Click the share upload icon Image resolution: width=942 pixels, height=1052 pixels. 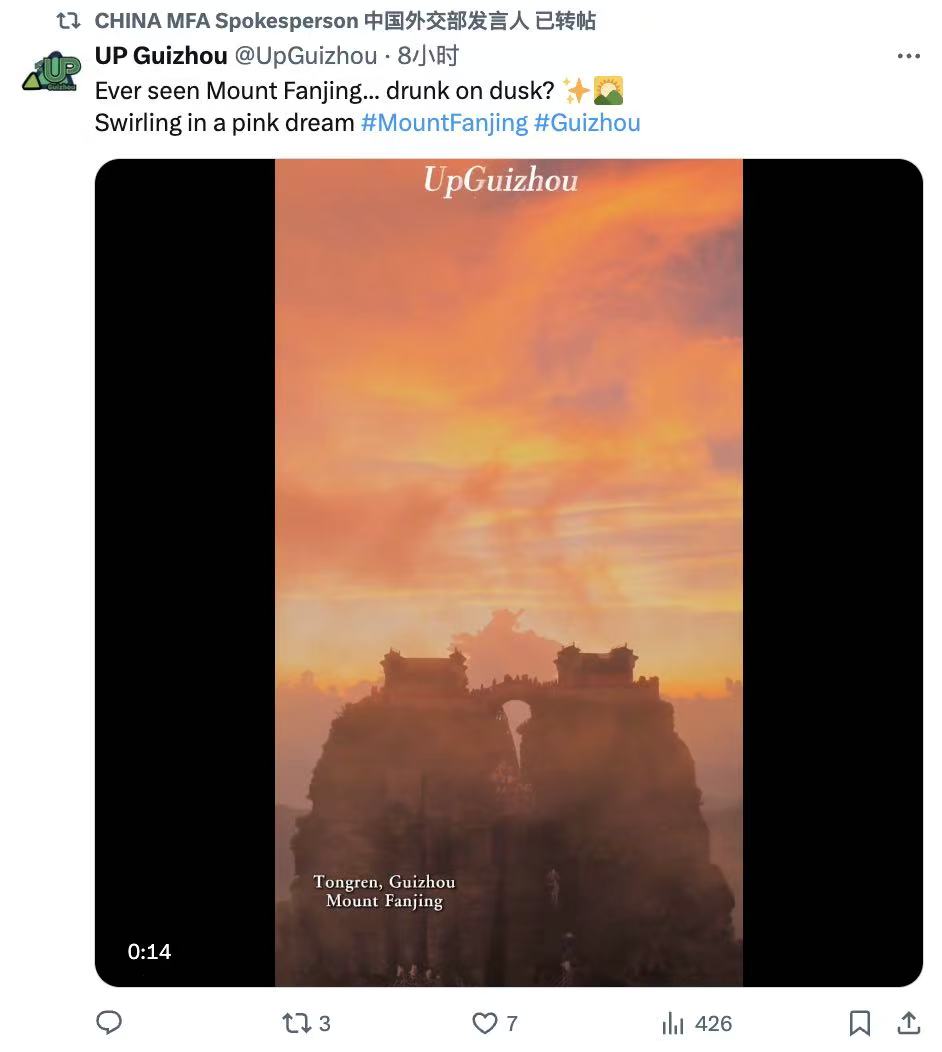[908, 1022]
